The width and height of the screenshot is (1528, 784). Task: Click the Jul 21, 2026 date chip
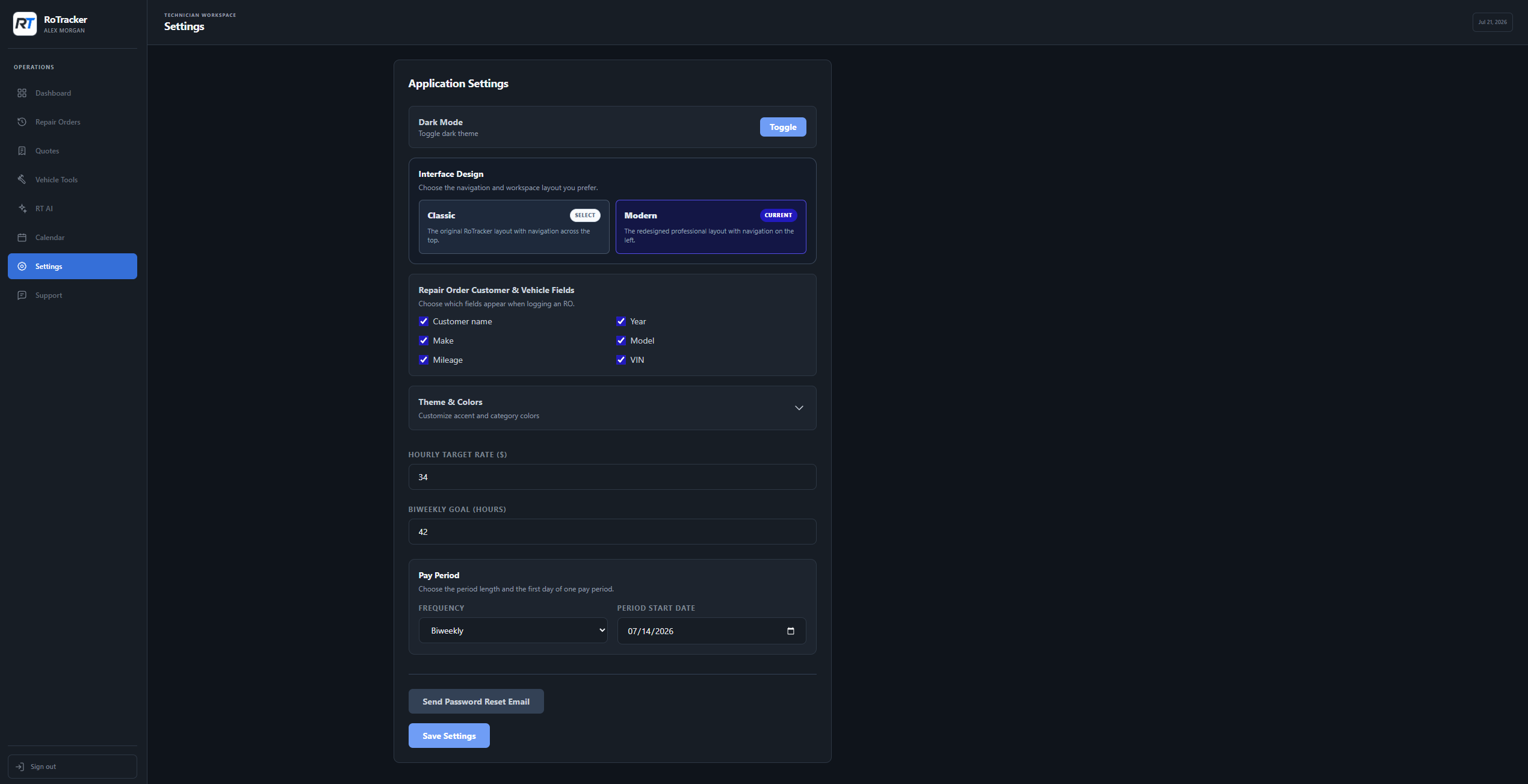tap(1492, 22)
